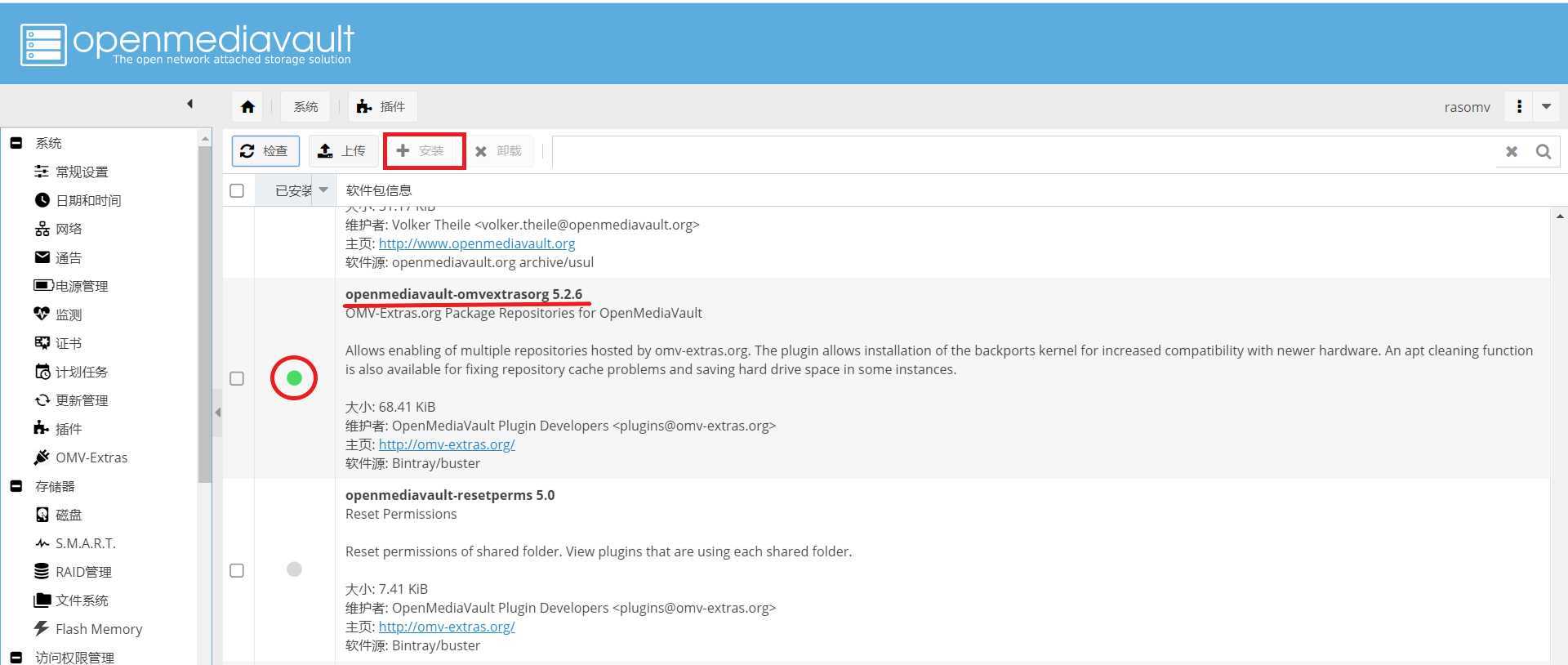Viewport: 1568px width, 665px height.
Task: Focus the plugin search input field
Action: [1025, 151]
